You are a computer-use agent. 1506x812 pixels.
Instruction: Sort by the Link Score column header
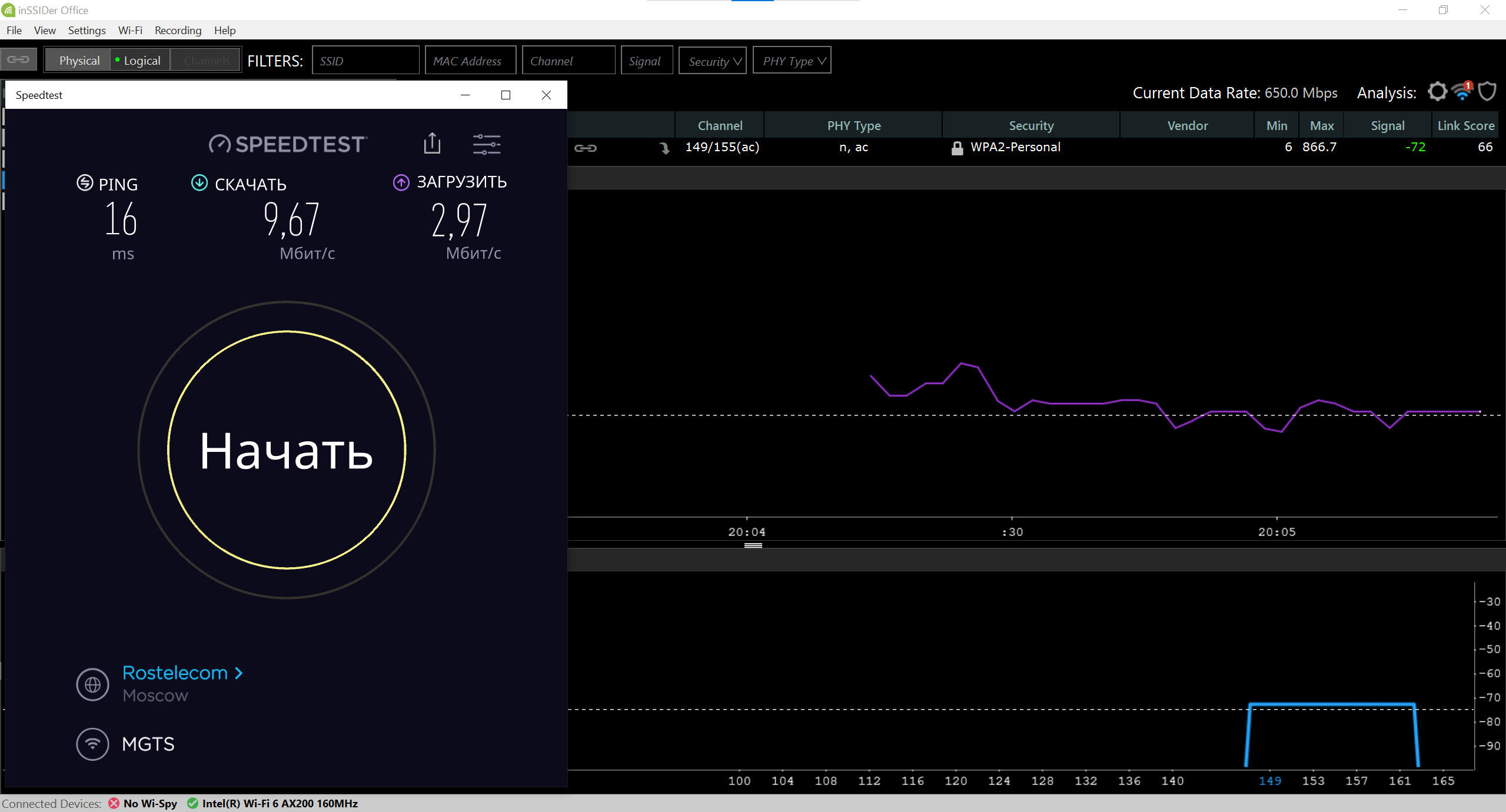pos(1465,125)
